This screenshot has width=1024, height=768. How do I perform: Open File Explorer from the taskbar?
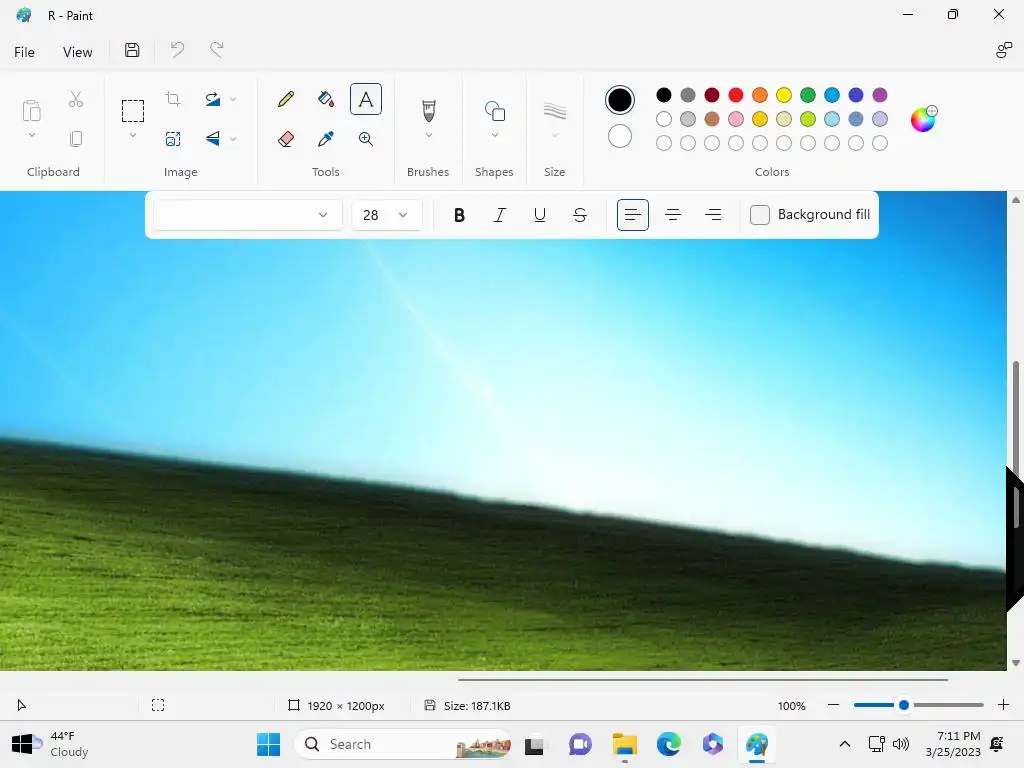point(624,744)
